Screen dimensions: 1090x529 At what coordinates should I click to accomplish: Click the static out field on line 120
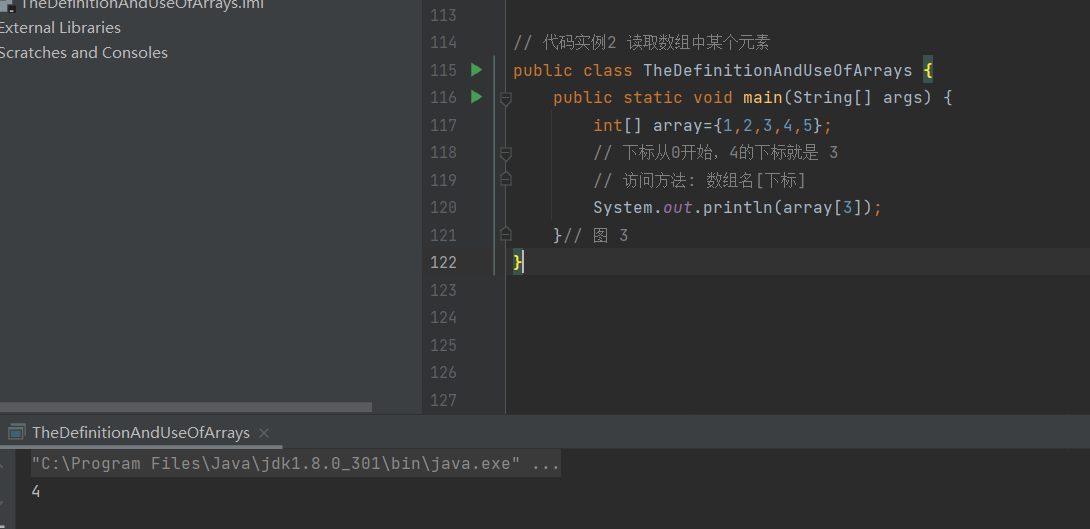click(677, 208)
